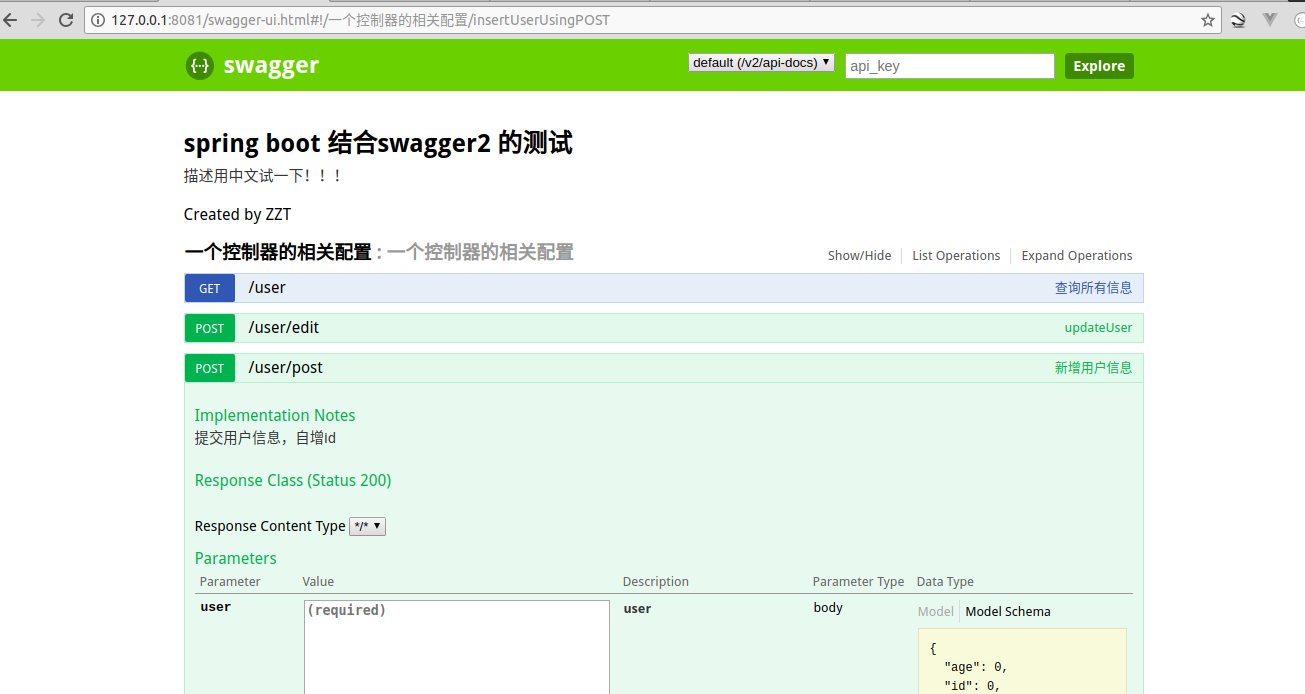Click the 'Created by ZZT' text
This screenshot has height=694, width=1305.
[x=238, y=214]
